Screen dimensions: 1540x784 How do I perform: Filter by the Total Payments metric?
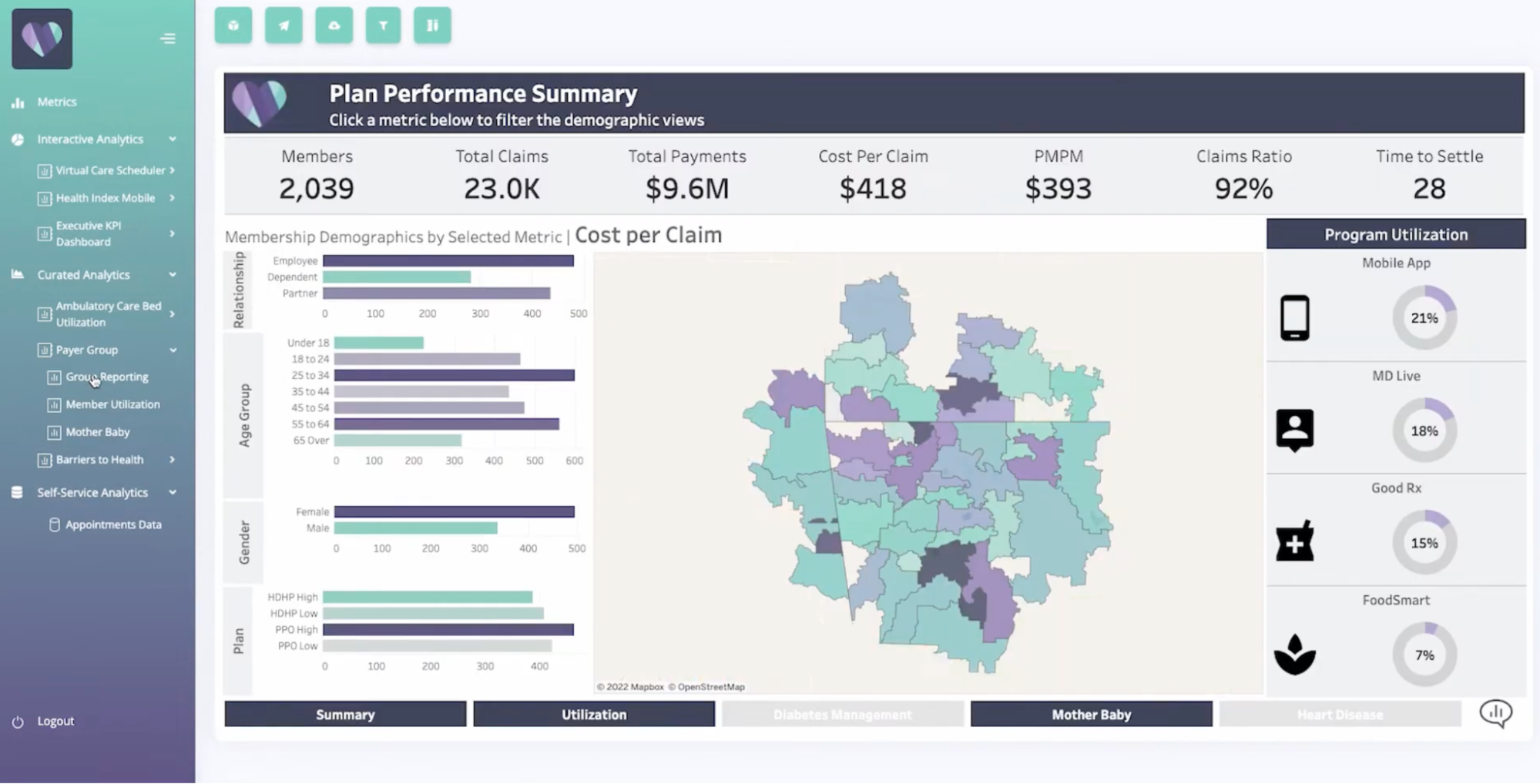coord(687,176)
